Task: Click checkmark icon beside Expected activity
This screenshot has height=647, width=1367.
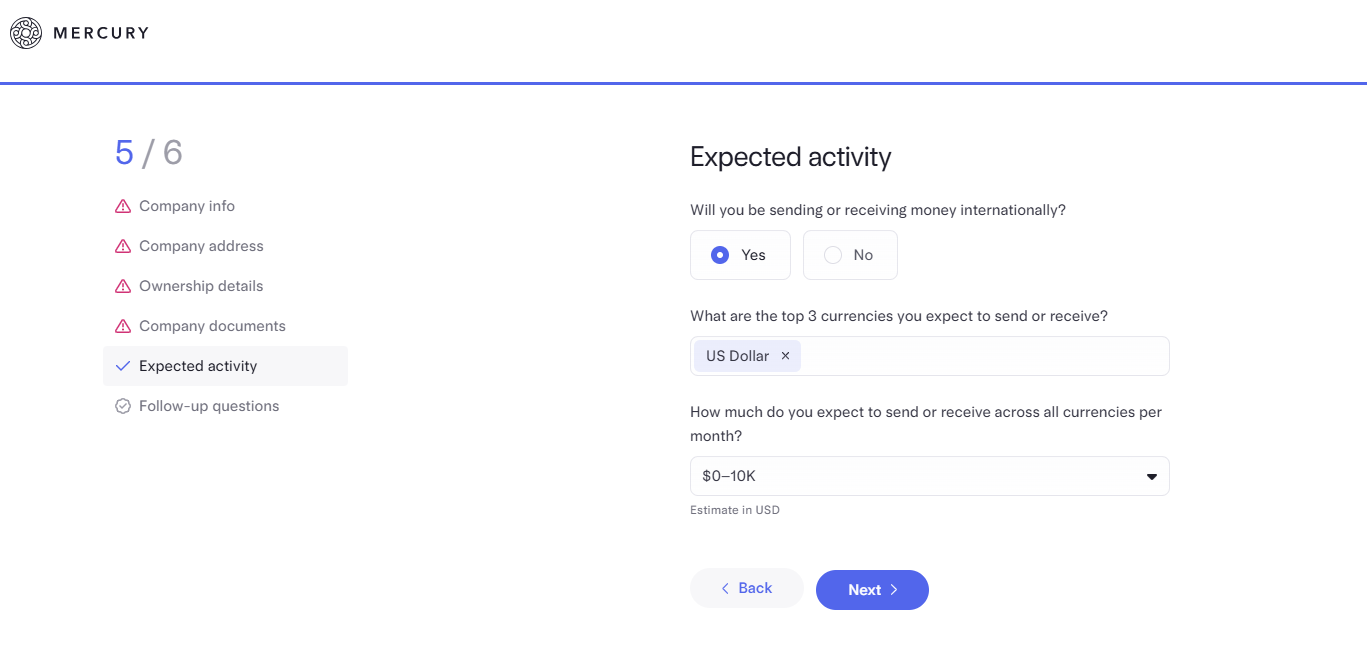Action: tap(123, 366)
